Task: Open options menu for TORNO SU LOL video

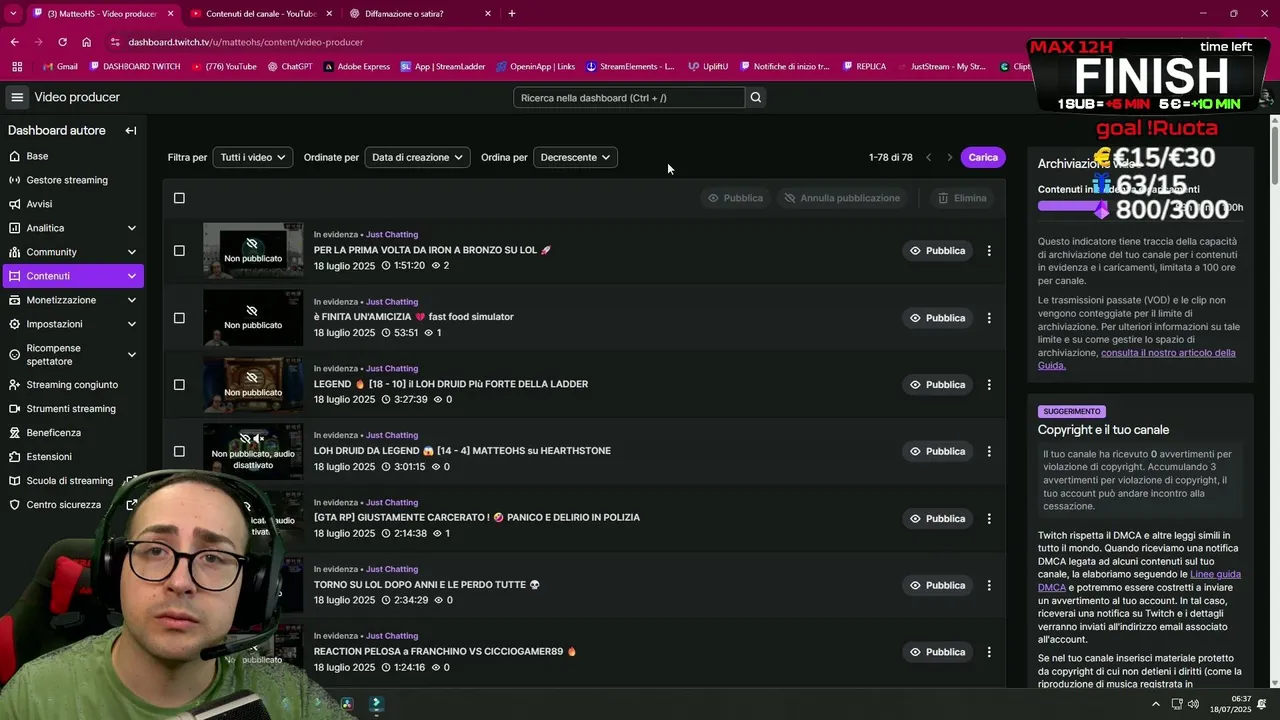Action: [989, 586]
